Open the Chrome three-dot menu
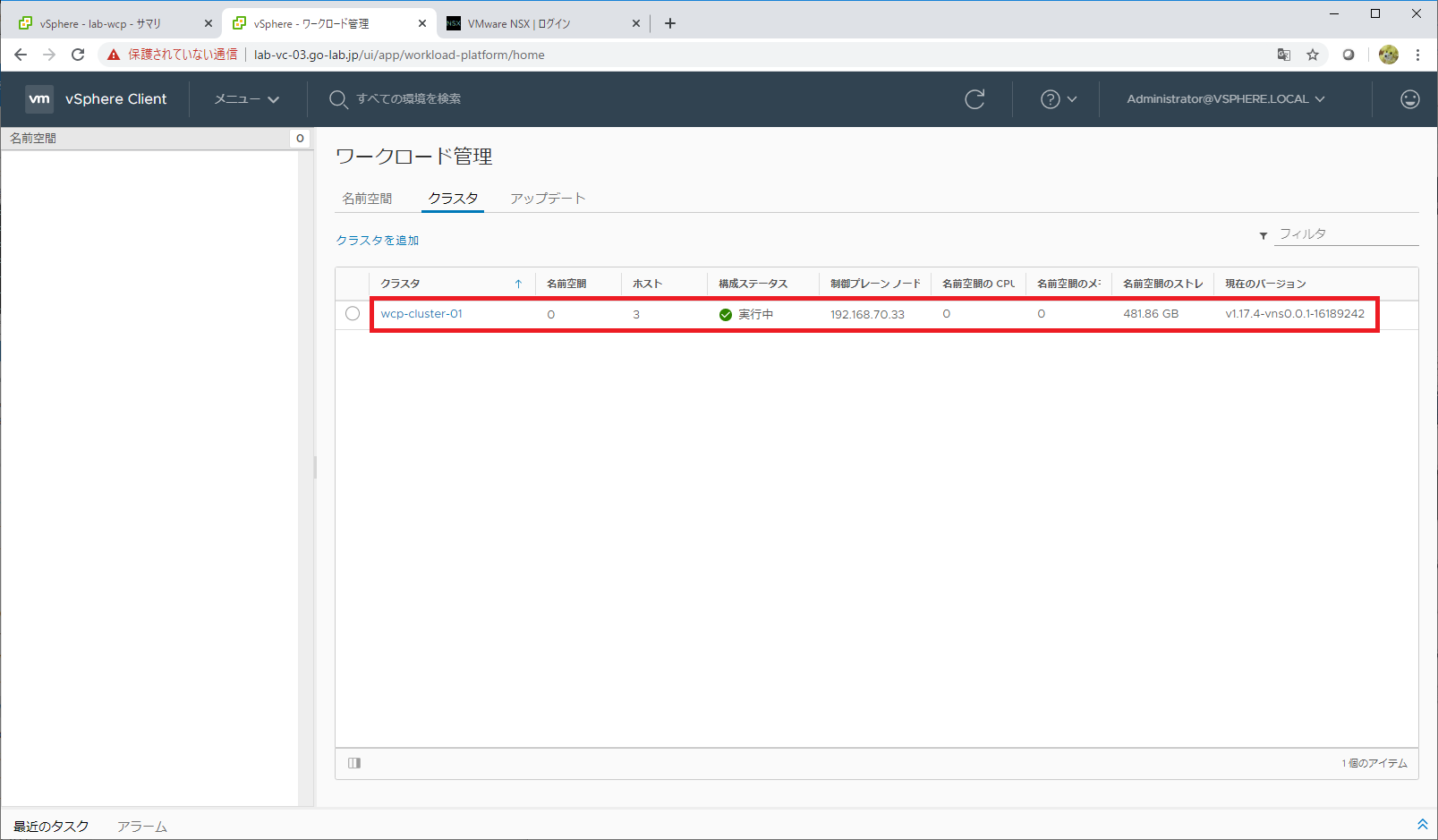Screen dimensions: 1438x840 1417,55
